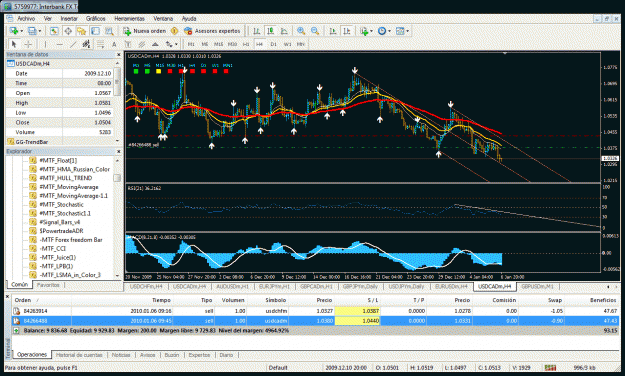Select the vertical line drawing tool
Screen dimensions: 625x376
click(x=45, y=44)
